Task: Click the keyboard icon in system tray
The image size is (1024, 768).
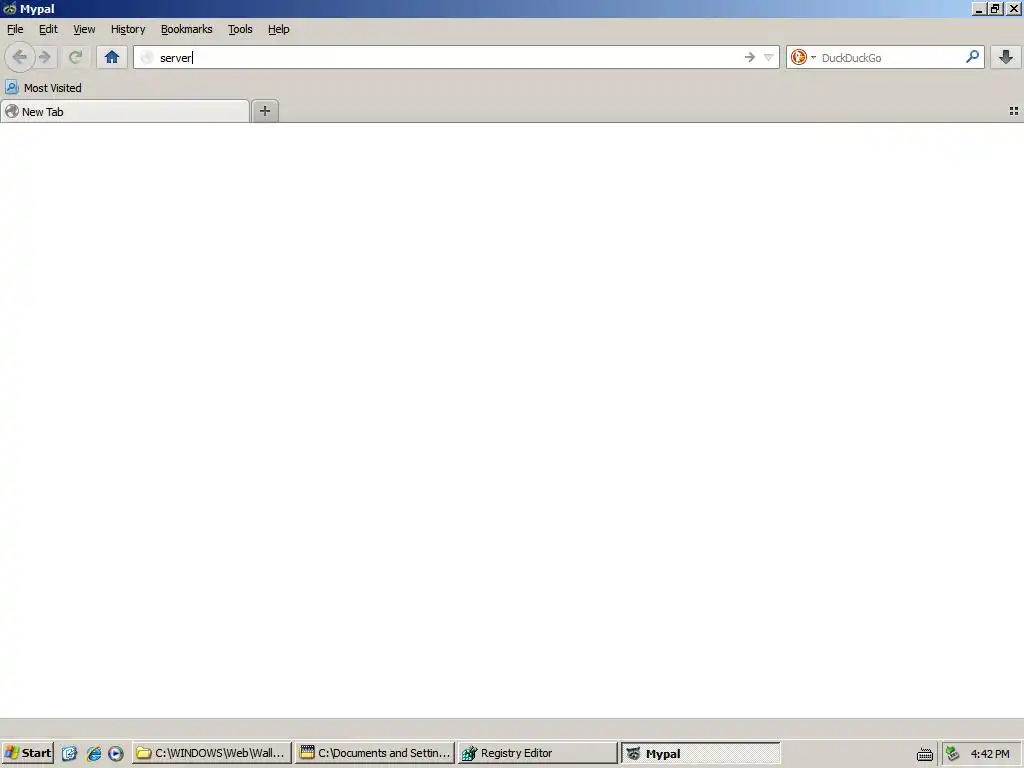Action: click(x=925, y=754)
